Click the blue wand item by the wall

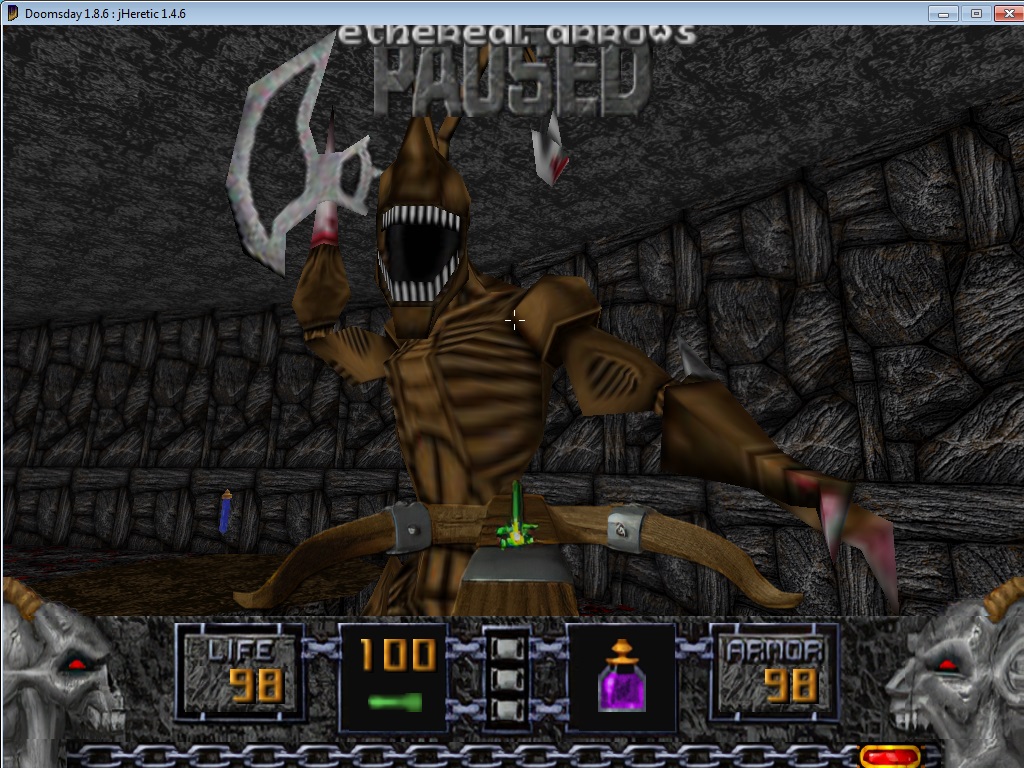[x=226, y=511]
